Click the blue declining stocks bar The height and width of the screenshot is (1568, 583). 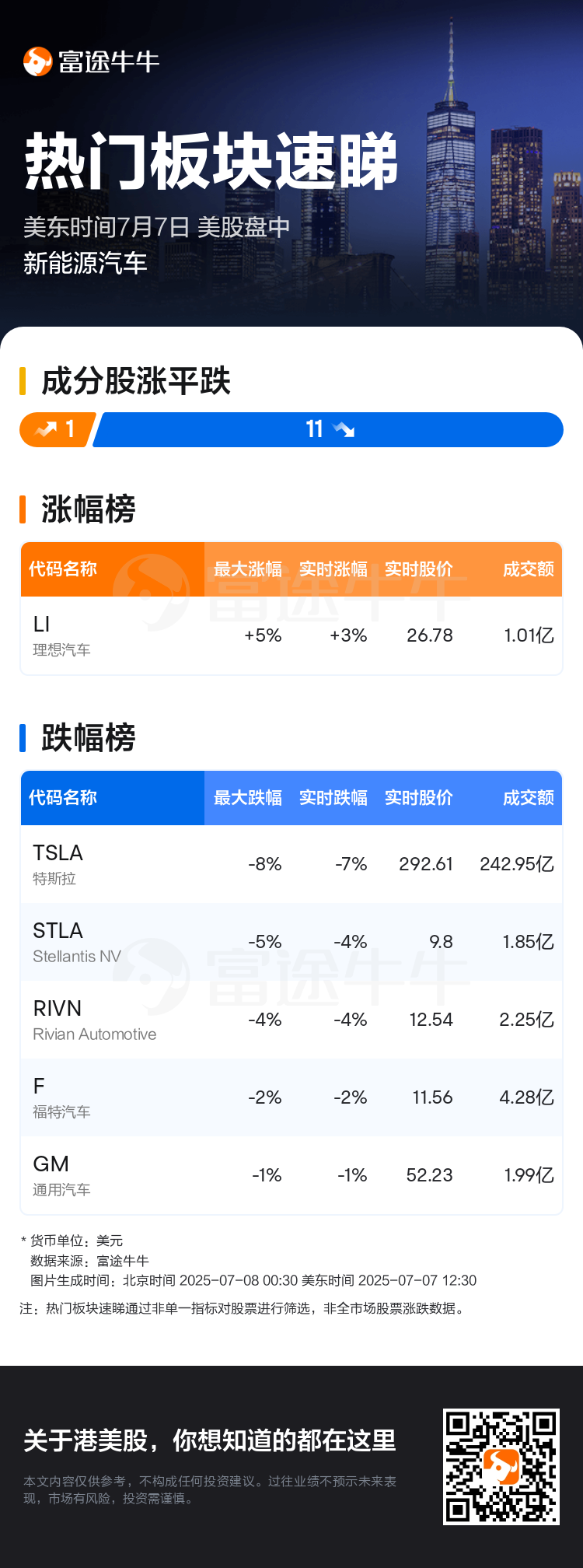328,429
